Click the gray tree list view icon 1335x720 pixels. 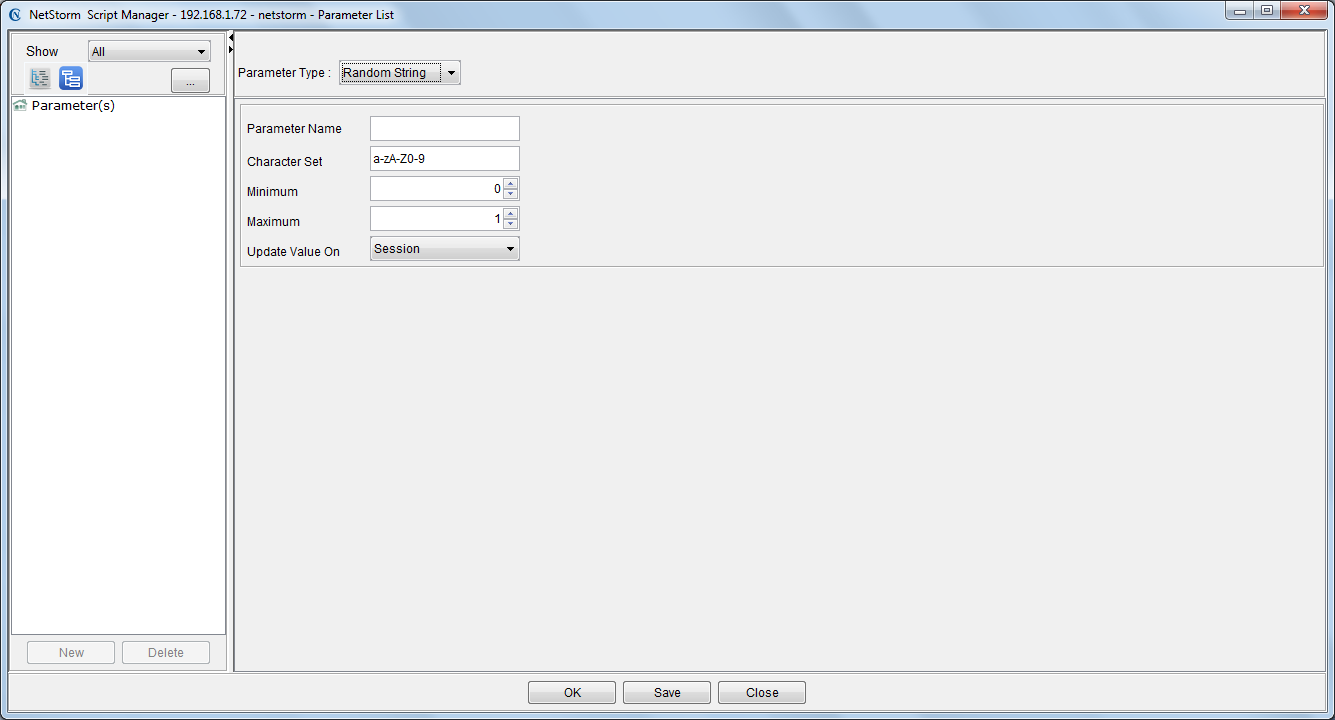point(40,79)
